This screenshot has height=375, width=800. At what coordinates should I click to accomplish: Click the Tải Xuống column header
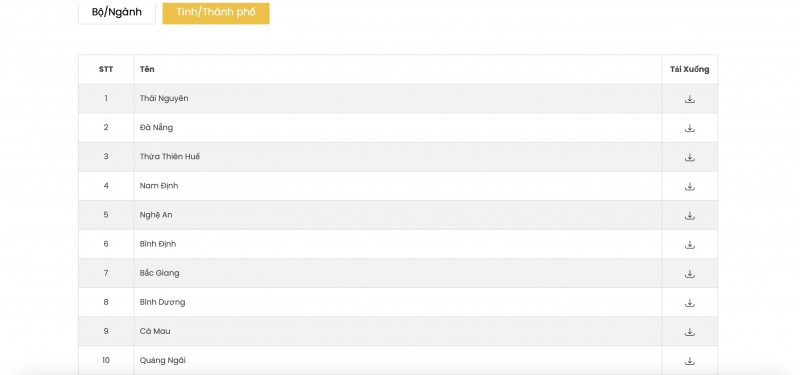(x=689, y=69)
